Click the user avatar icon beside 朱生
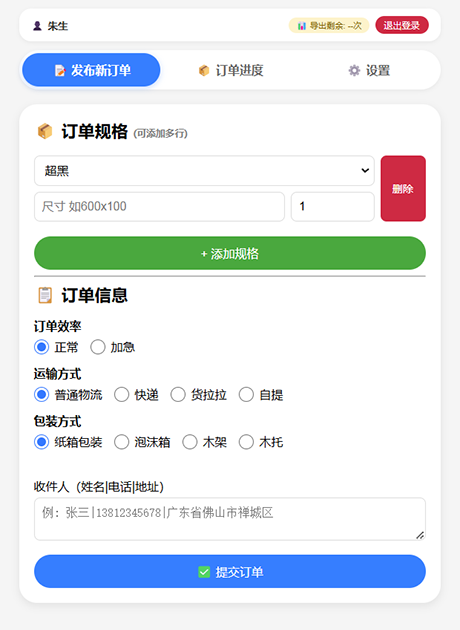The height and width of the screenshot is (630, 460). click(37, 26)
